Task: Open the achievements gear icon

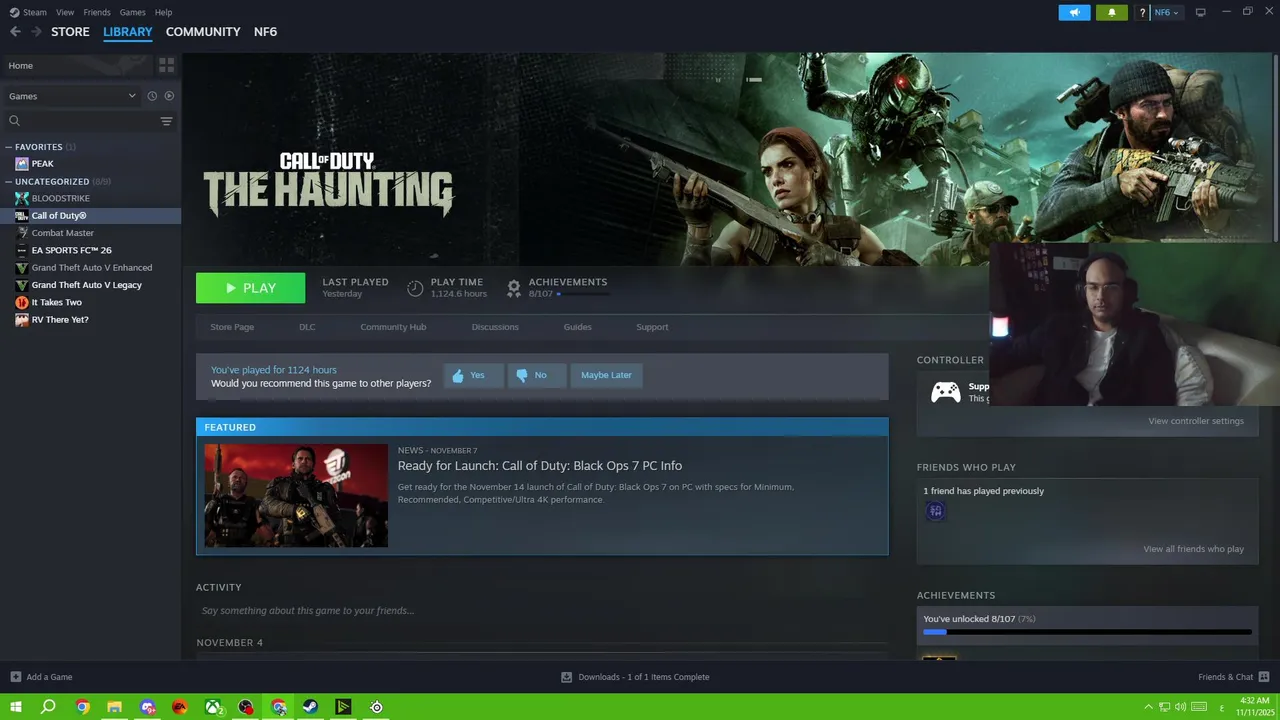Action: coord(514,288)
